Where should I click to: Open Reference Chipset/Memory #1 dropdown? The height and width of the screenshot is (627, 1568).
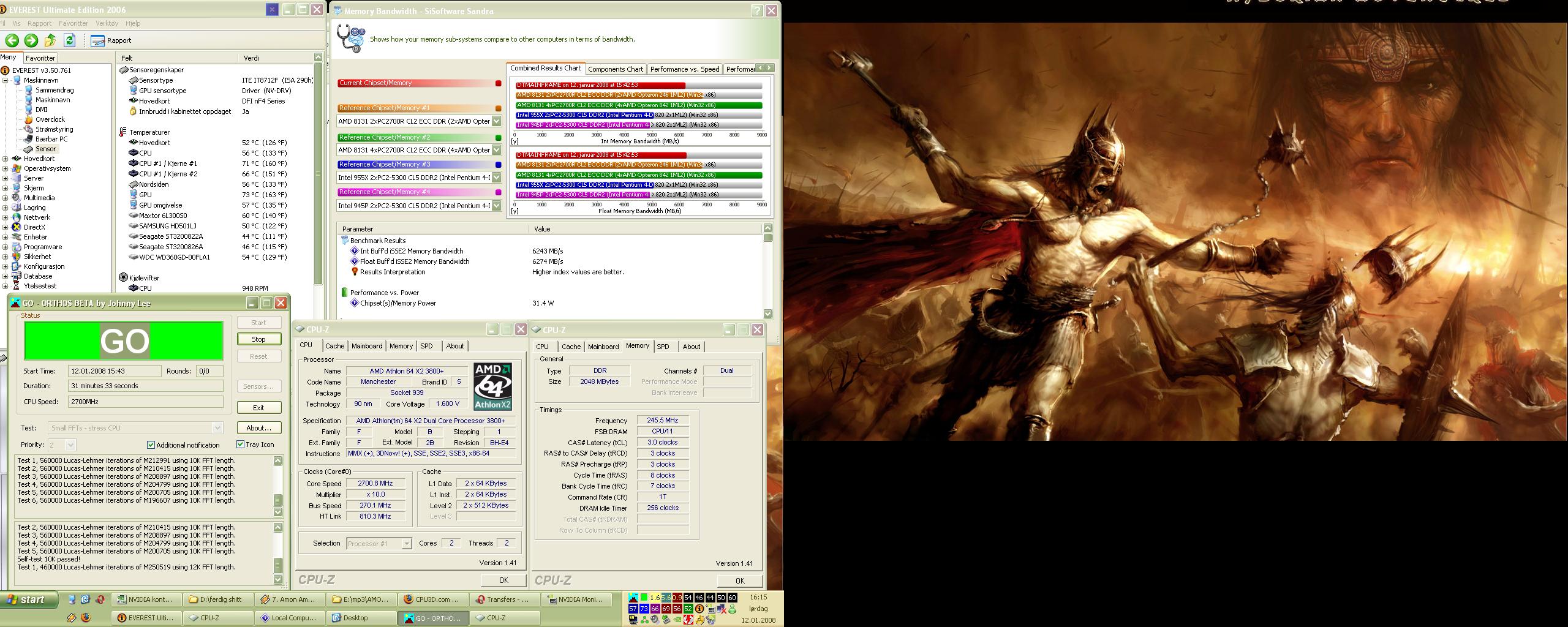coord(496,121)
